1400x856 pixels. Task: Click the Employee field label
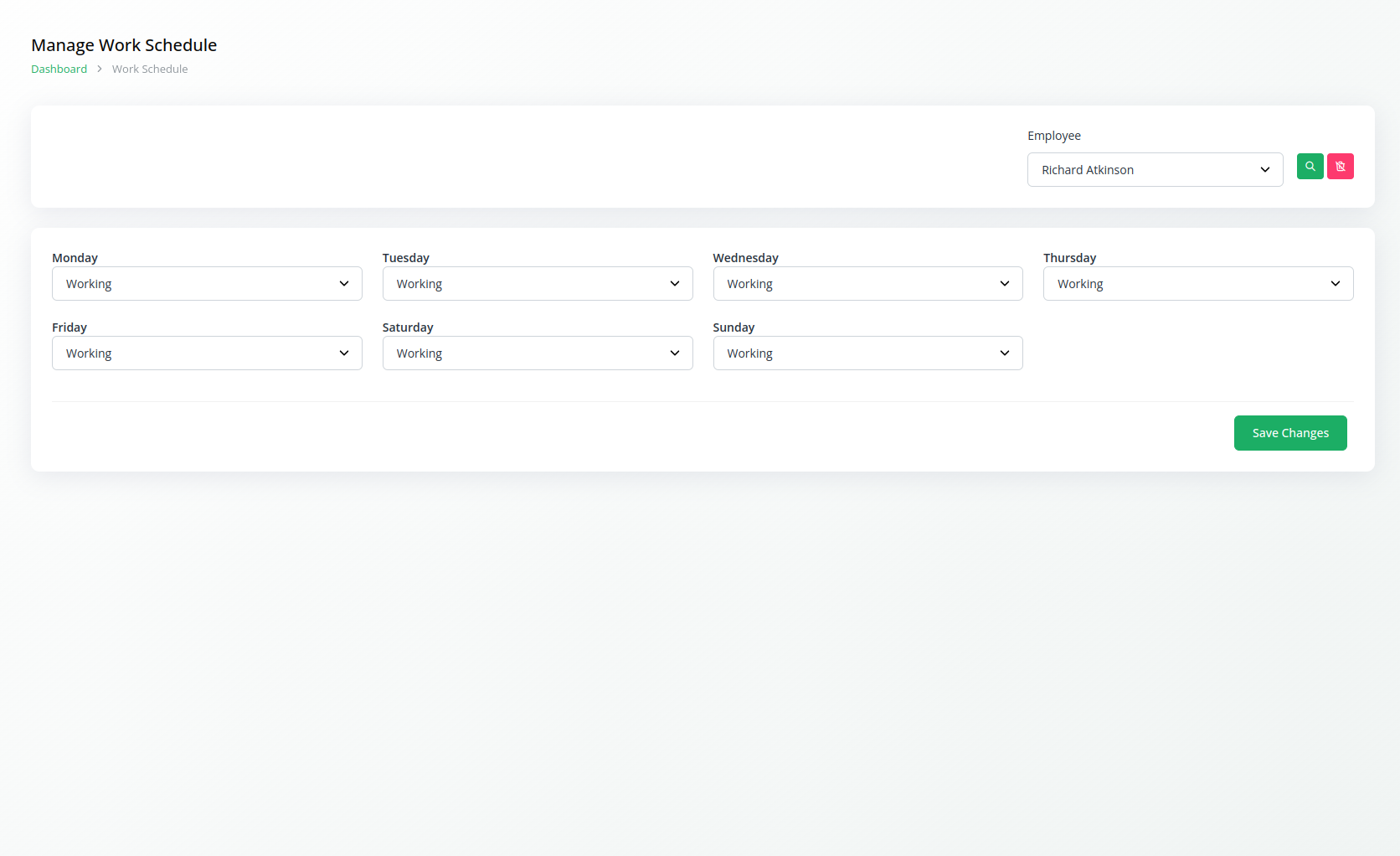point(1053,136)
